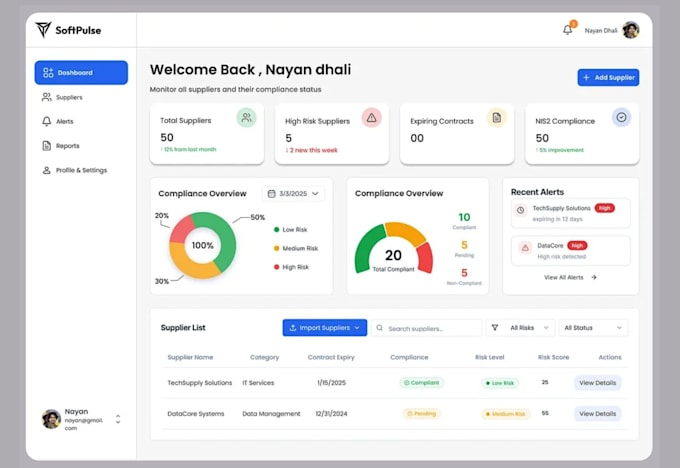Click the High badge on DataCore alert
Viewport: 680px width, 468px height.
coord(577,245)
